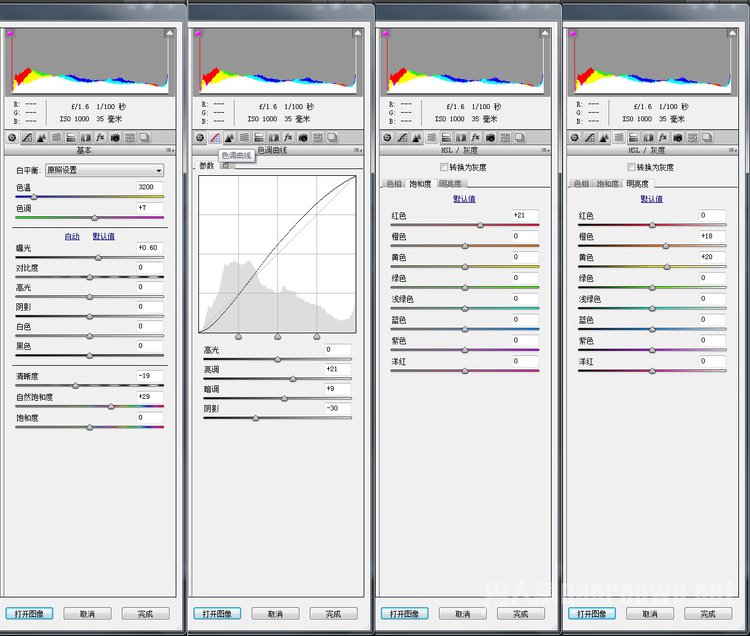Click the 色温 temperature slider track

90,197
